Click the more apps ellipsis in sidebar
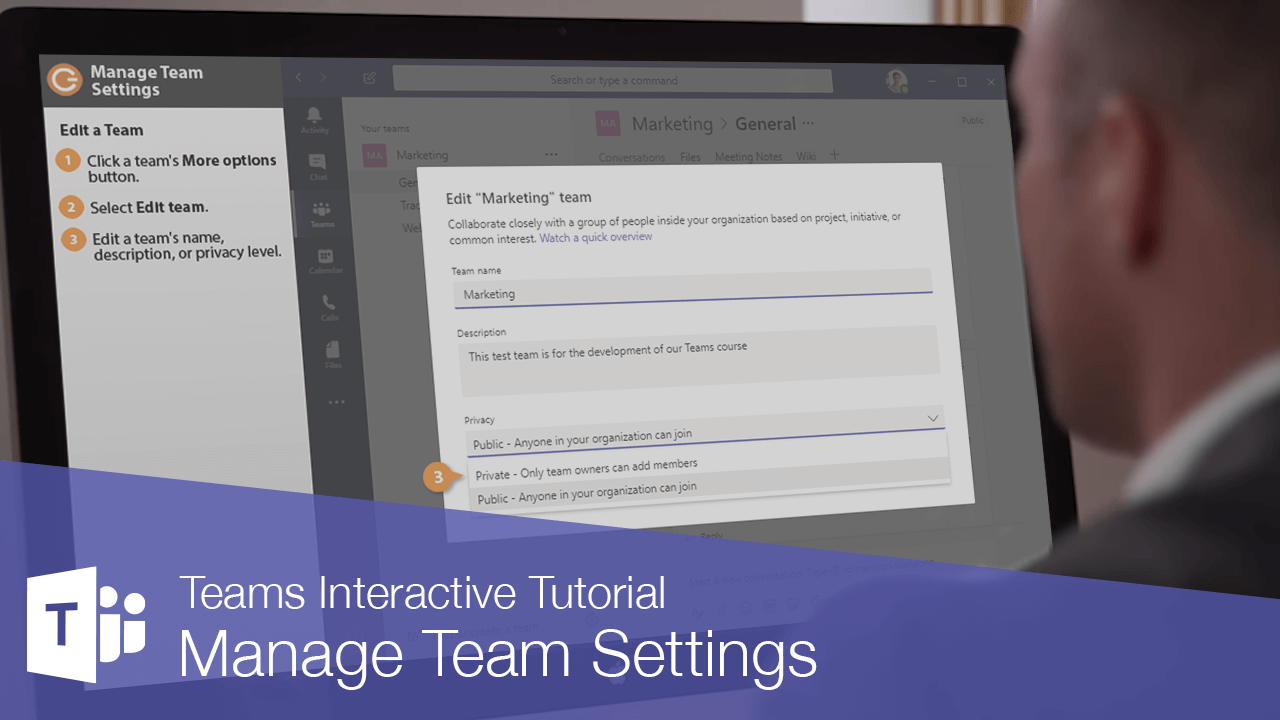Viewport: 1280px width, 720px height. click(x=337, y=400)
